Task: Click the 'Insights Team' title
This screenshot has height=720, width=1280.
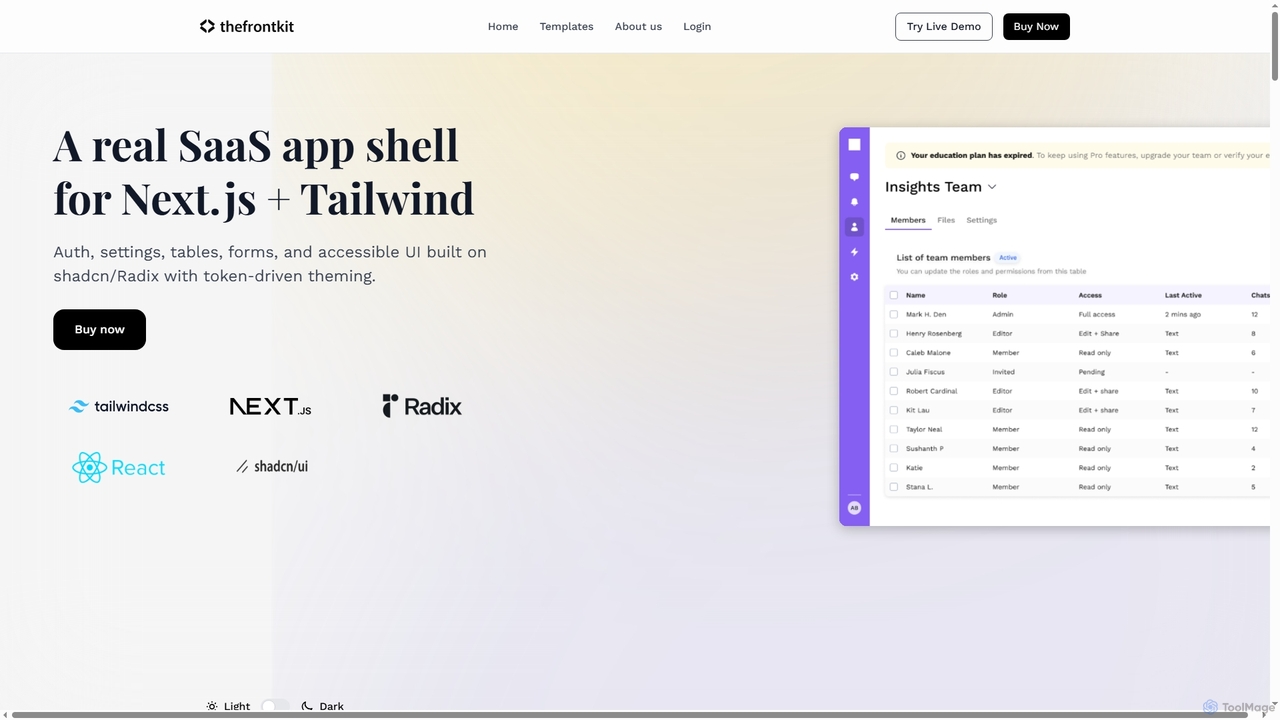Action: tap(933, 187)
